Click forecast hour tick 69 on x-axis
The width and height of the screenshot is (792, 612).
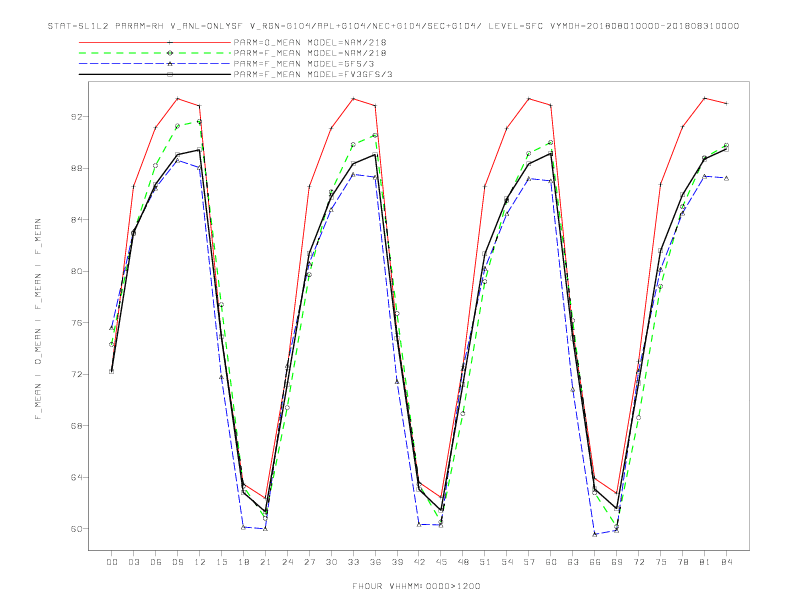click(617, 562)
